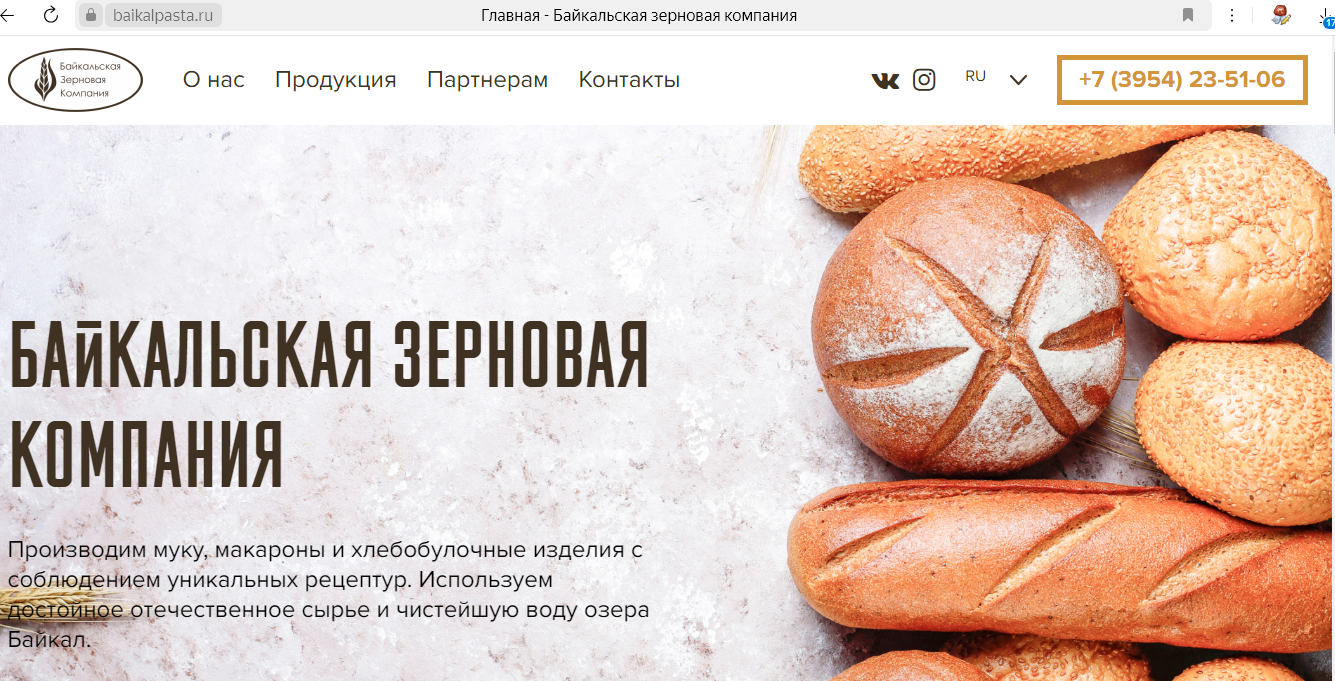Open the Продукция menu item
The width and height of the screenshot is (1335, 681).
336,80
